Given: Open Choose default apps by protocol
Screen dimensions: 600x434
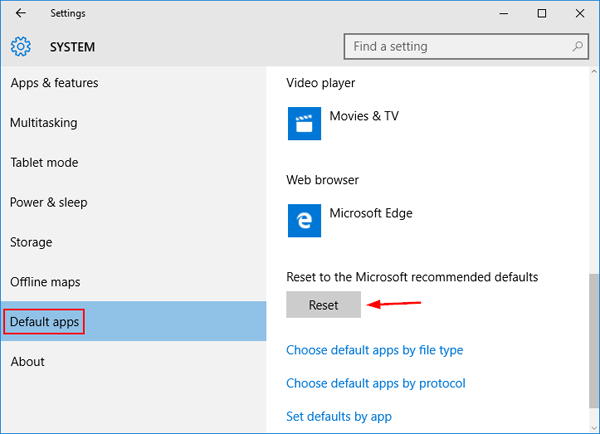Looking at the screenshot, I should click(375, 383).
